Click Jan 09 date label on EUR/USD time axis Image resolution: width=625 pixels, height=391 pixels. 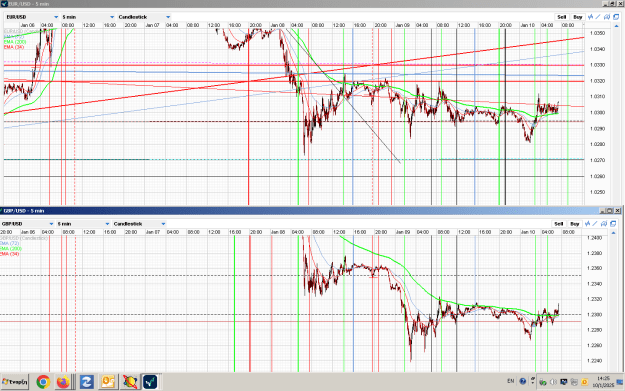403,25
